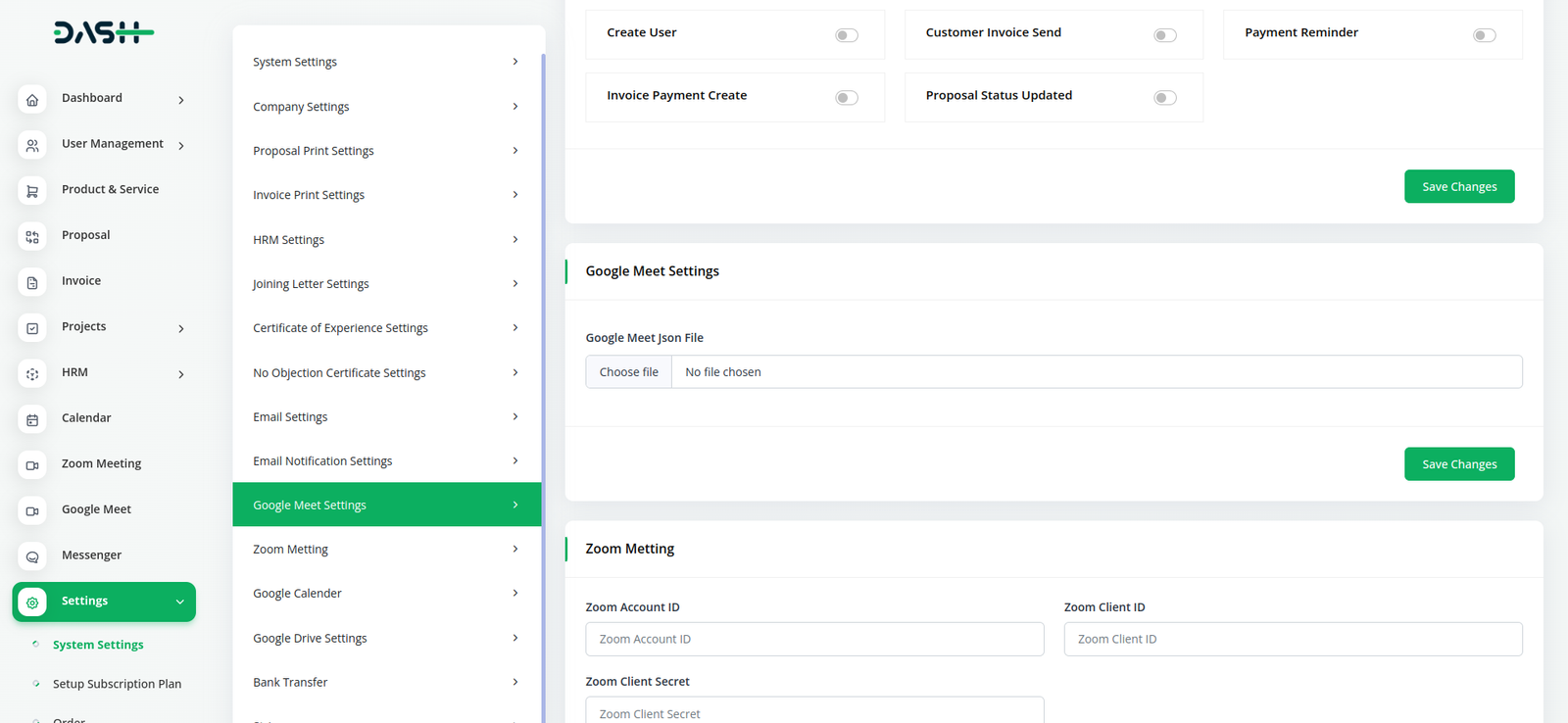Open Product & Service cart icon
This screenshot has width=1568, height=723.
32,191
